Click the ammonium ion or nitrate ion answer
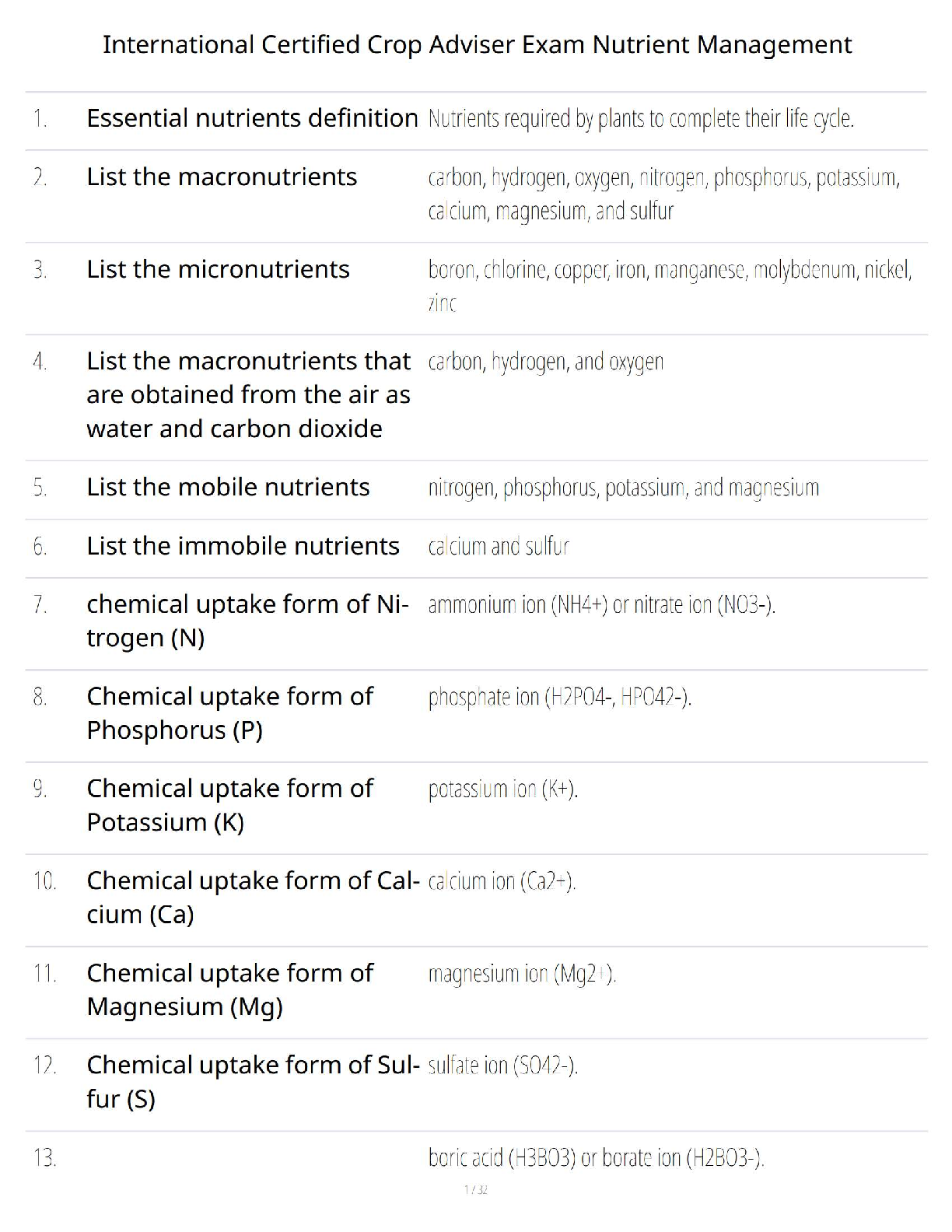 coord(601,605)
